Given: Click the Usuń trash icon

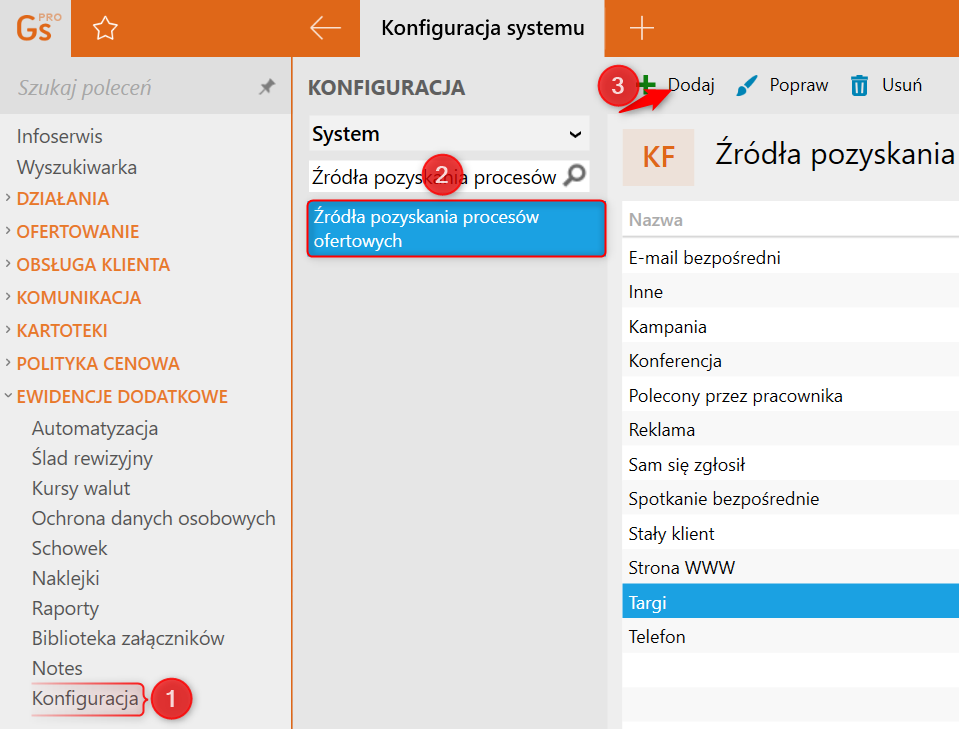Looking at the screenshot, I should click(x=859, y=86).
